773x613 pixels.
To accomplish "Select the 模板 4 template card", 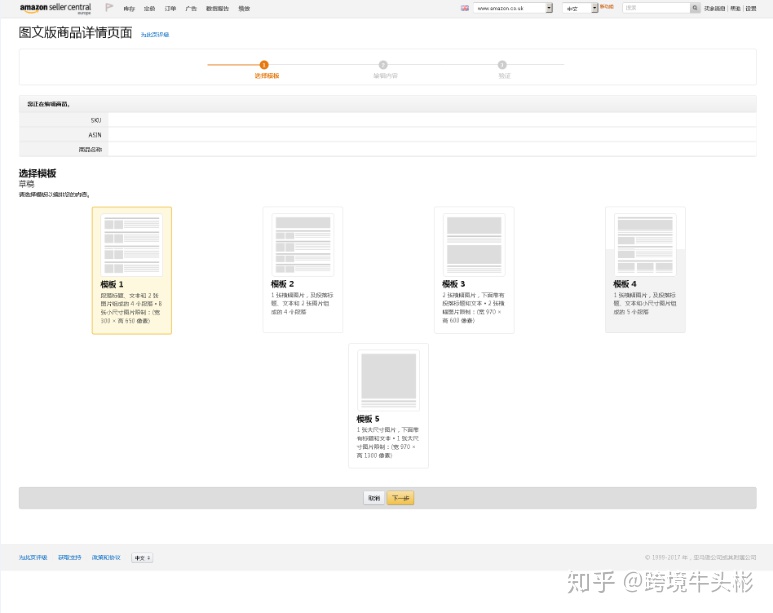I will [x=645, y=269].
